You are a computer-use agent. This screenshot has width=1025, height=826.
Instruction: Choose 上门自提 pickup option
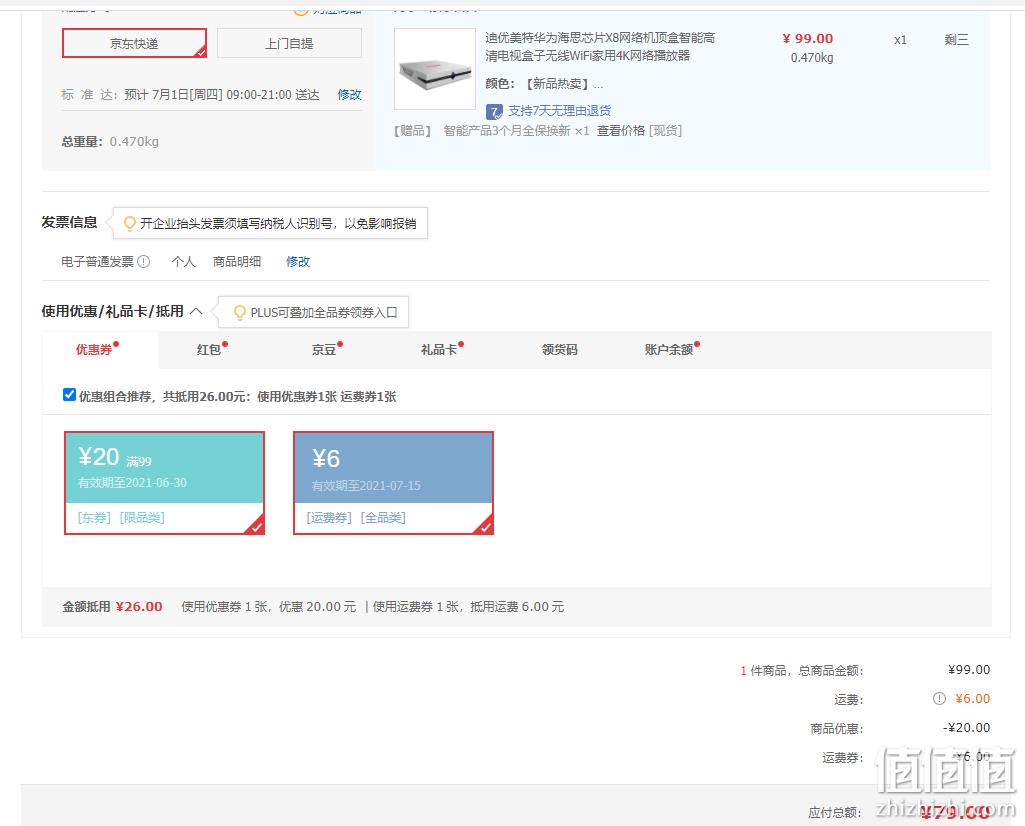click(289, 43)
